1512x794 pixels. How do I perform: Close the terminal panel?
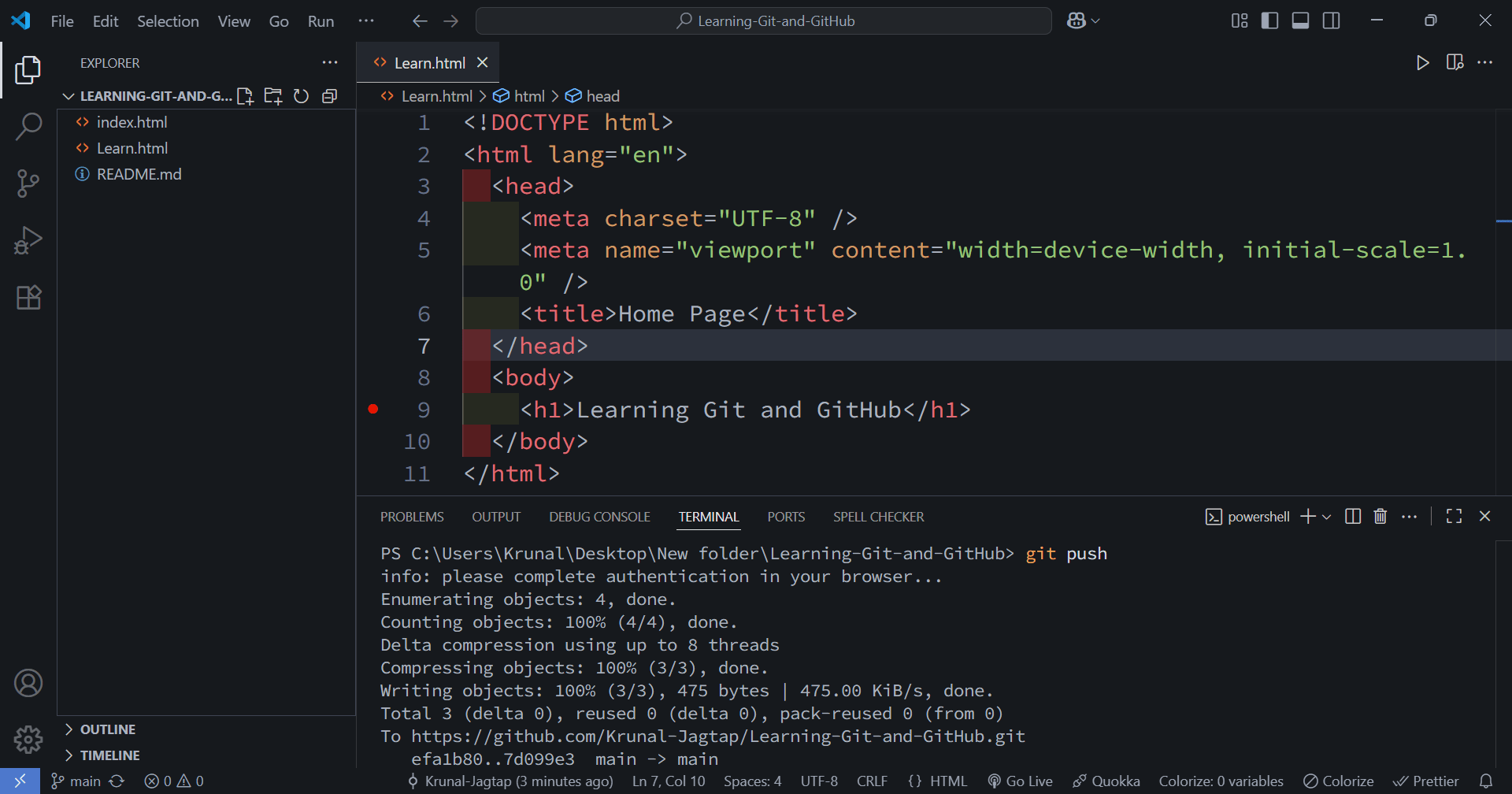click(1485, 517)
